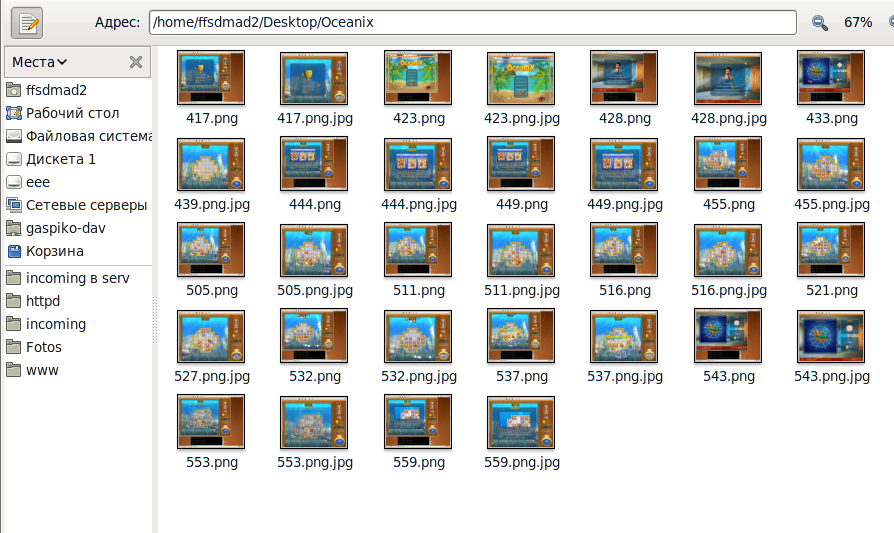Select the 543.png thumbnail
The image size is (894, 533).
728,336
